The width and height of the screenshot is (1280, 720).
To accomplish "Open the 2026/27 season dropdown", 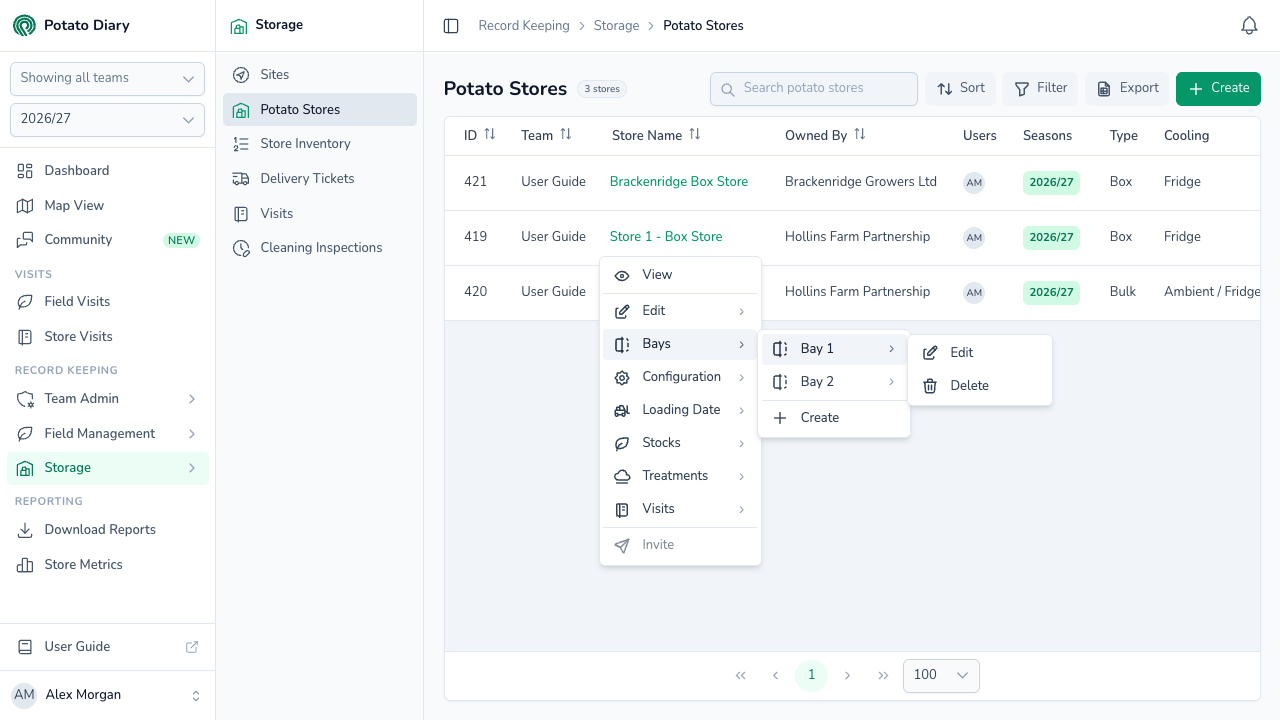I will click(107, 119).
